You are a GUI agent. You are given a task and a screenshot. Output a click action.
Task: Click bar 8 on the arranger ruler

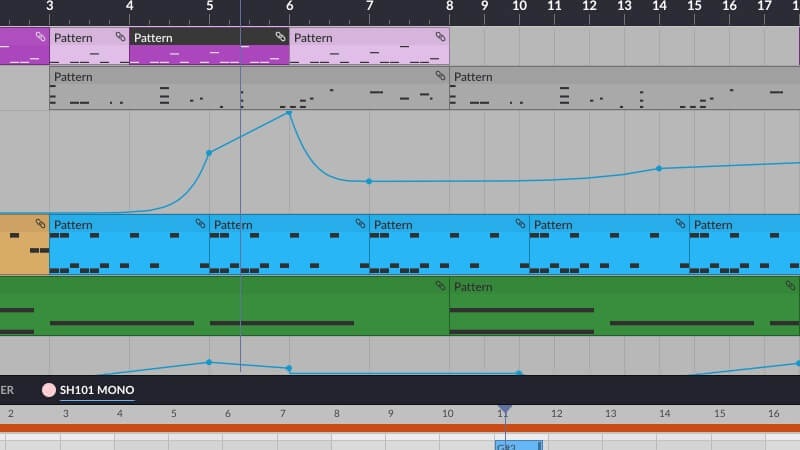tap(449, 6)
